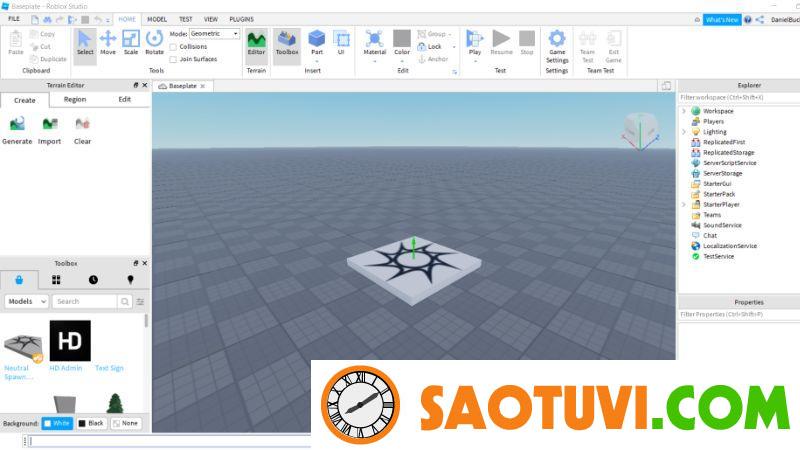Open the HD Admin model link
This screenshot has width=800, height=450.
click(x=66, y=368)
